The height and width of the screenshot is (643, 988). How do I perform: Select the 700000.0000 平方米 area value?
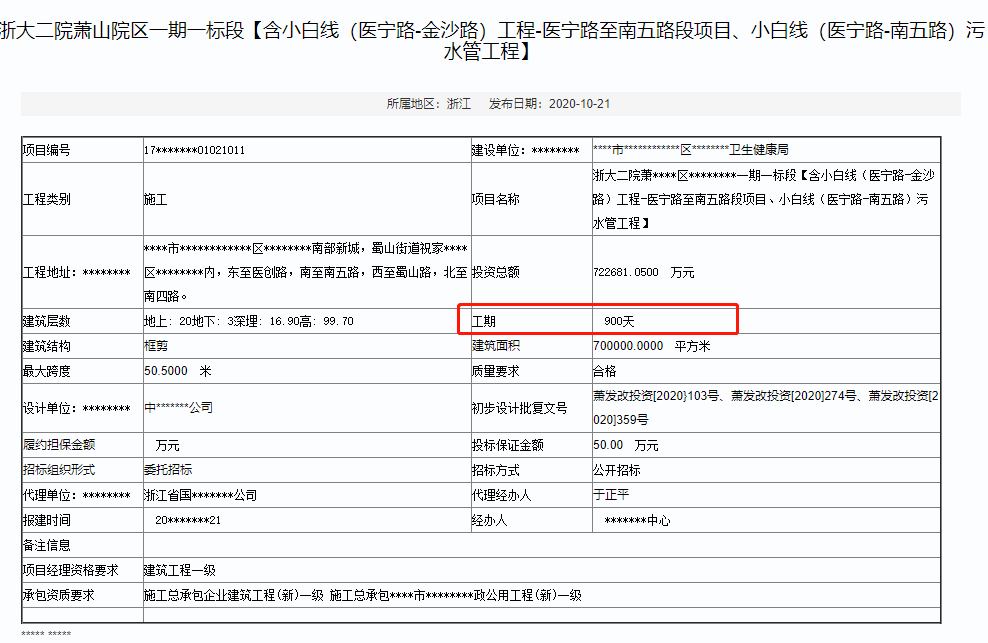click(x=652, y=346)
